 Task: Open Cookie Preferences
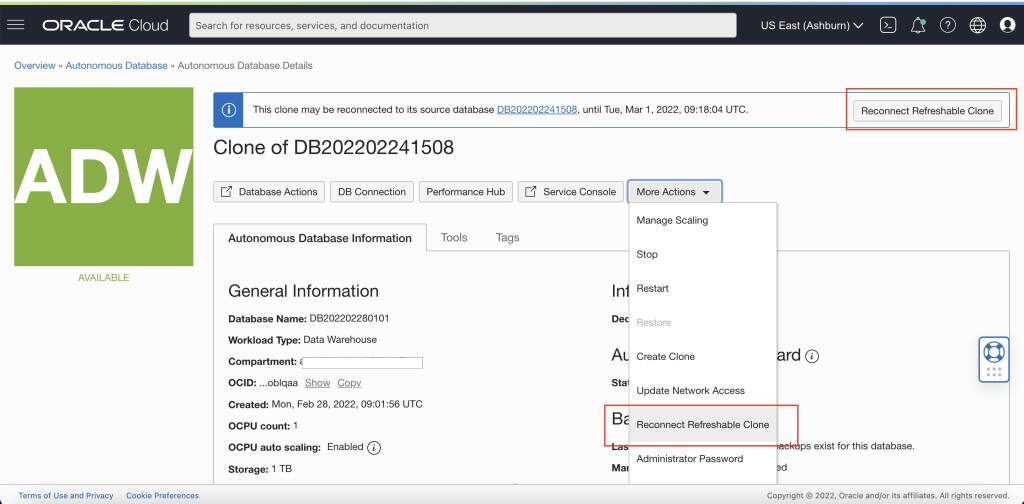163,496
